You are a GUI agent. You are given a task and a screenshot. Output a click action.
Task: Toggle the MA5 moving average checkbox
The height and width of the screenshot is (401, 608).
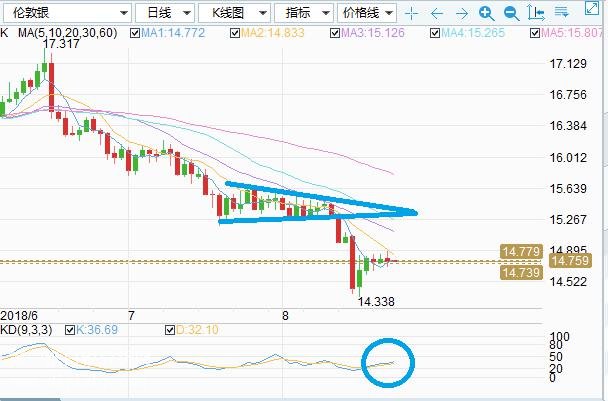535,33
